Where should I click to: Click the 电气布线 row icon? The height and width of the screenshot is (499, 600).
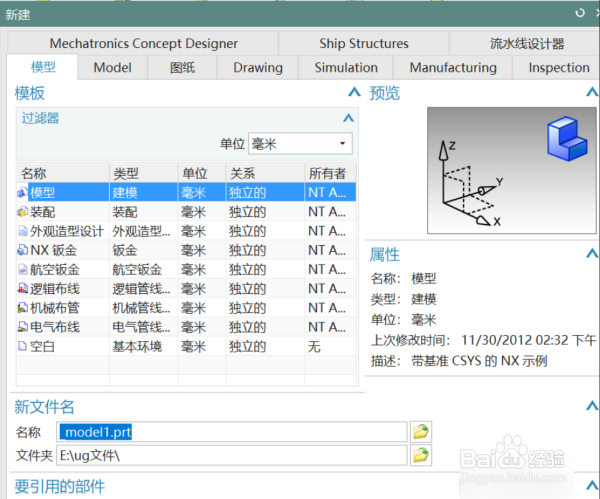coord(23,327)
